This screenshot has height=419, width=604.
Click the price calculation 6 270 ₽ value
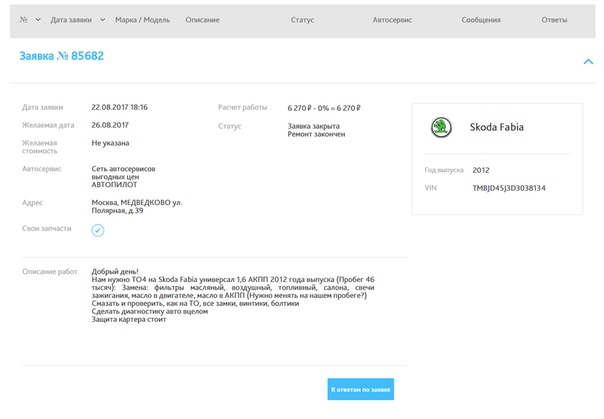pos(324,108)
